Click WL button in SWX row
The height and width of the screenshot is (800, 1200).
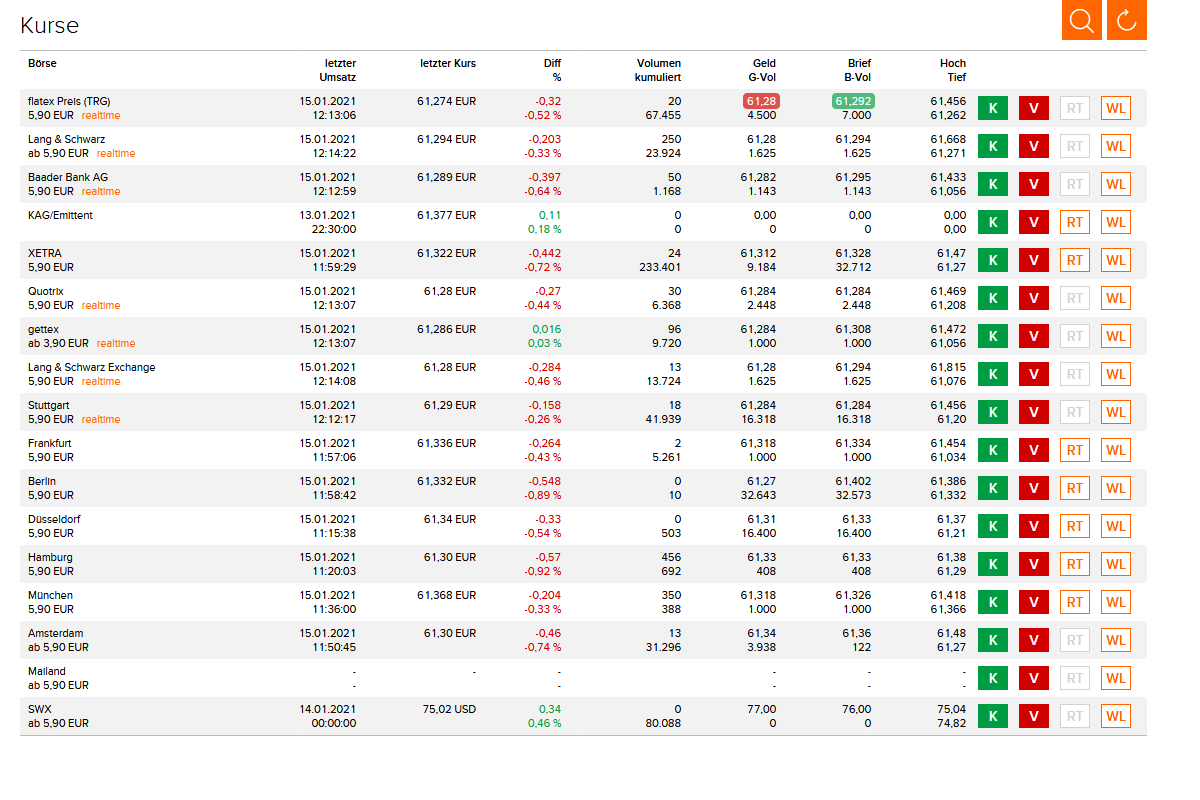point(1116,716)
